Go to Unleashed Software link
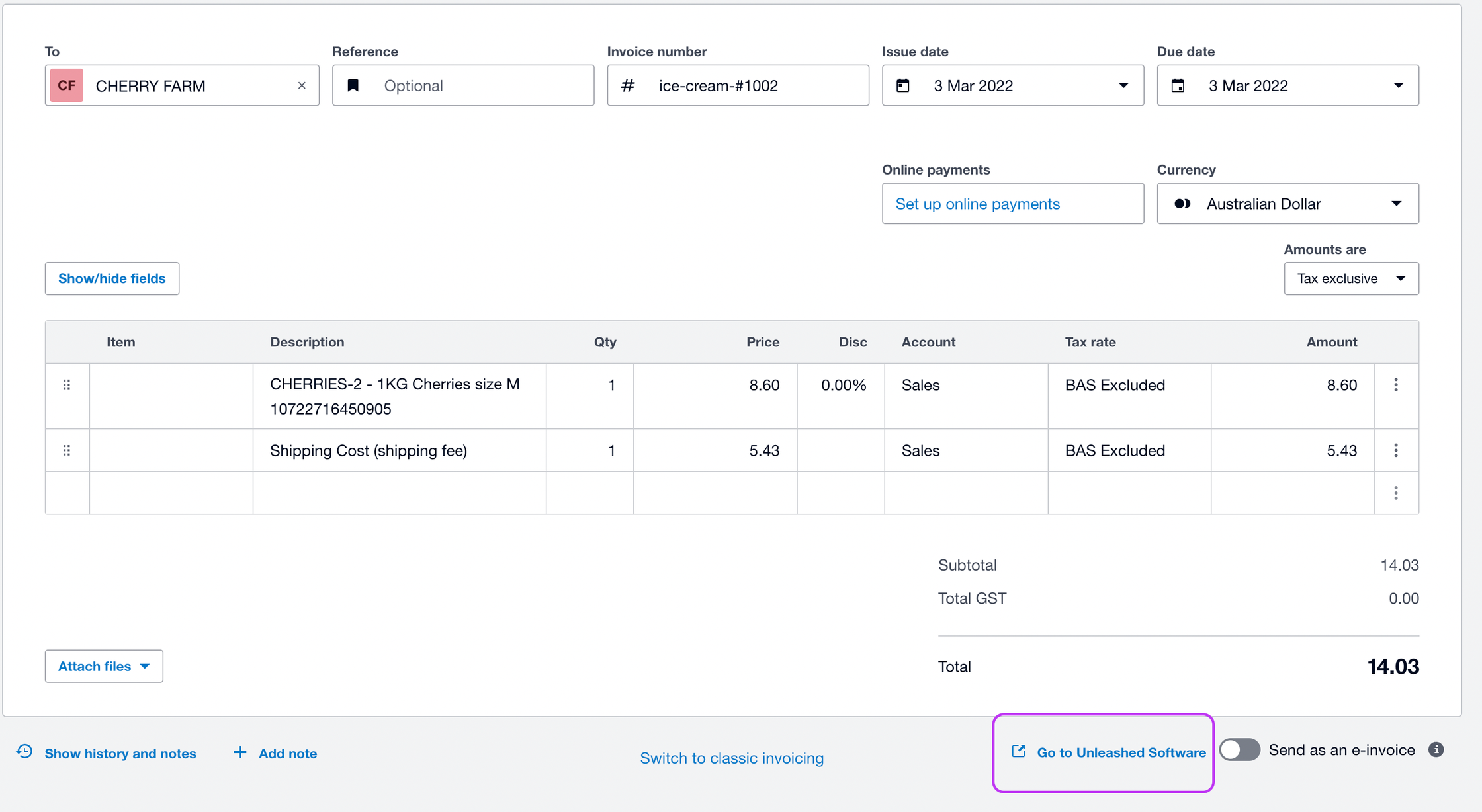The image size is (1482, 812). pos(1108,752)
